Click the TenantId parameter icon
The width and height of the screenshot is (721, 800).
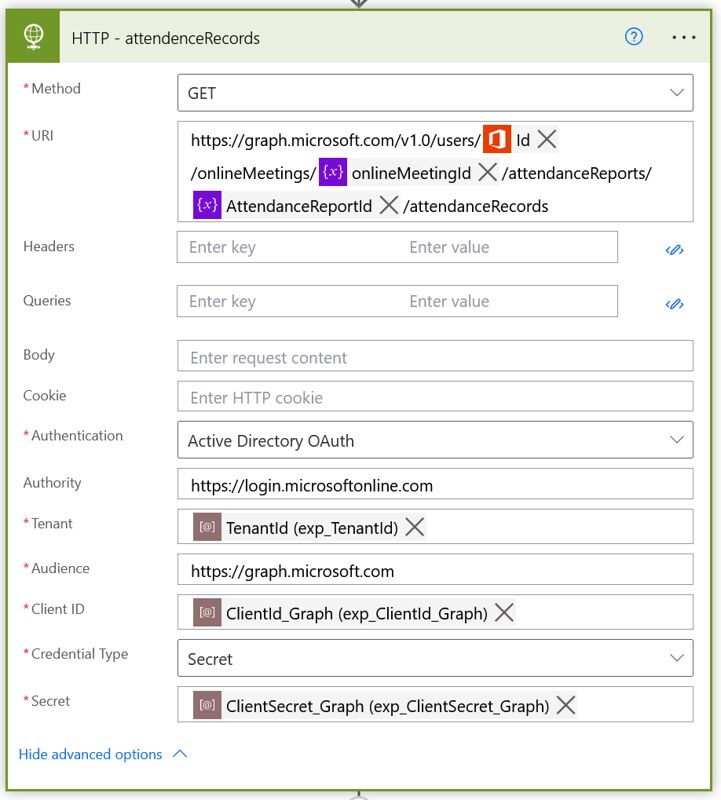207,527
